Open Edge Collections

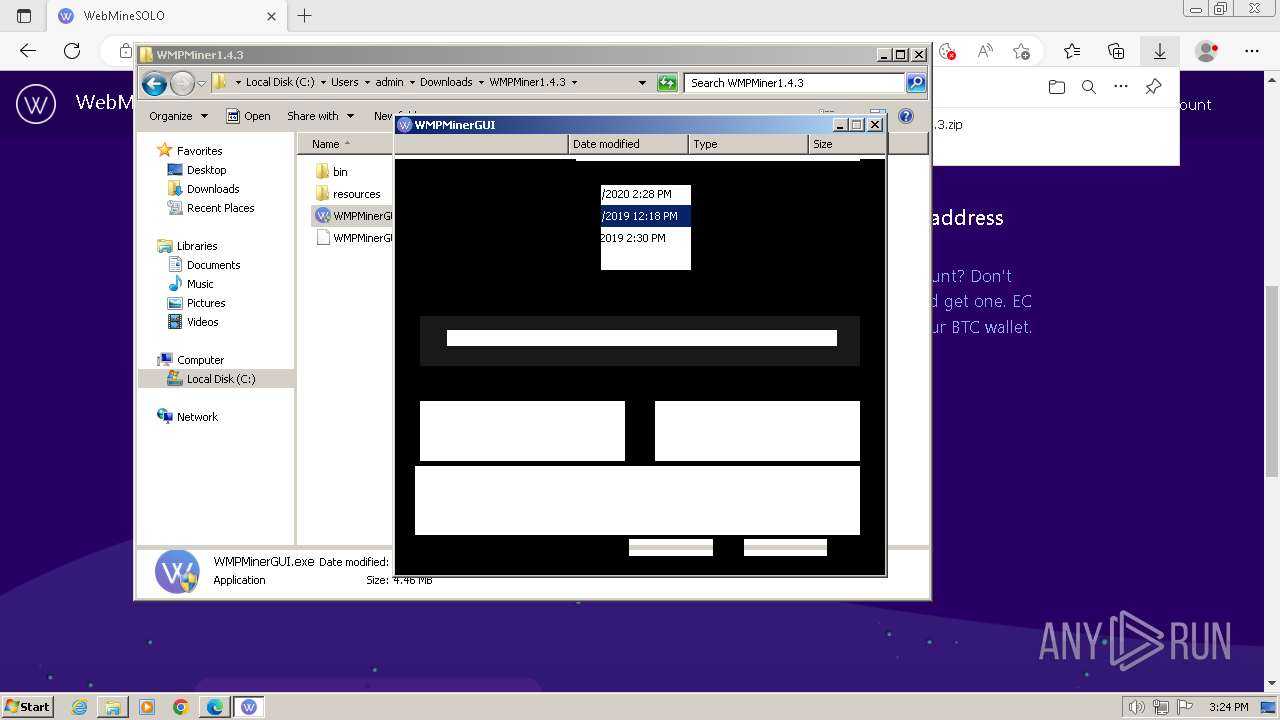coord(1116,51)
